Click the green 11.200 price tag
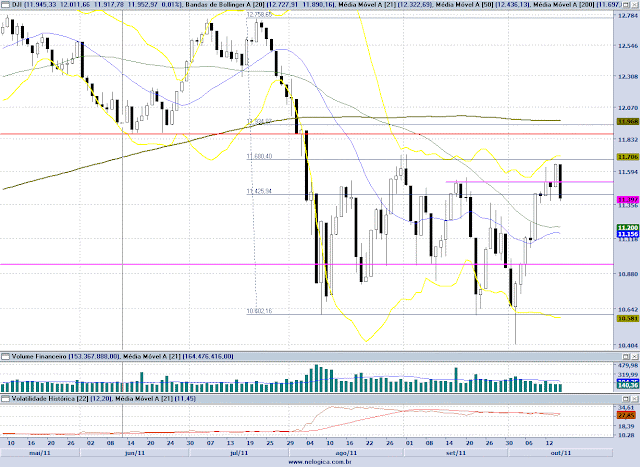This screenshot has height=467, width=640. click(628, 228)
